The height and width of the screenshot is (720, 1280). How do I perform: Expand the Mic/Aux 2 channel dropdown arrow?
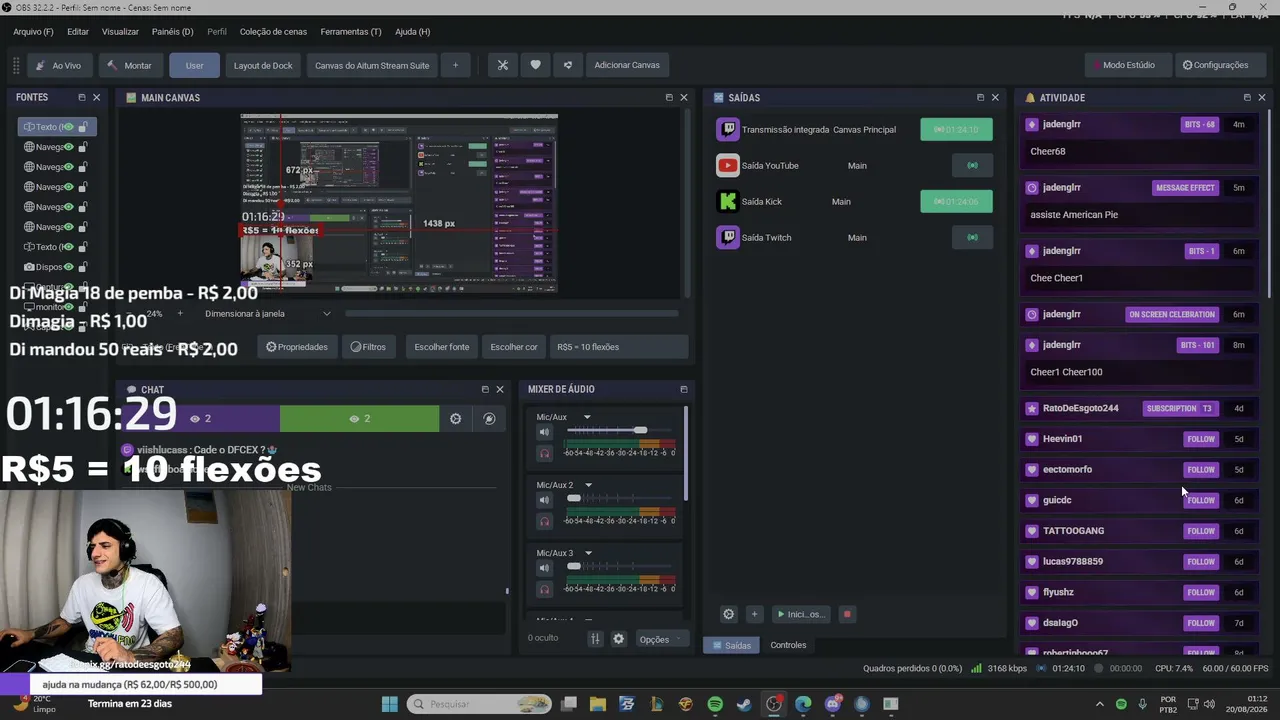(x=588, y=485)
